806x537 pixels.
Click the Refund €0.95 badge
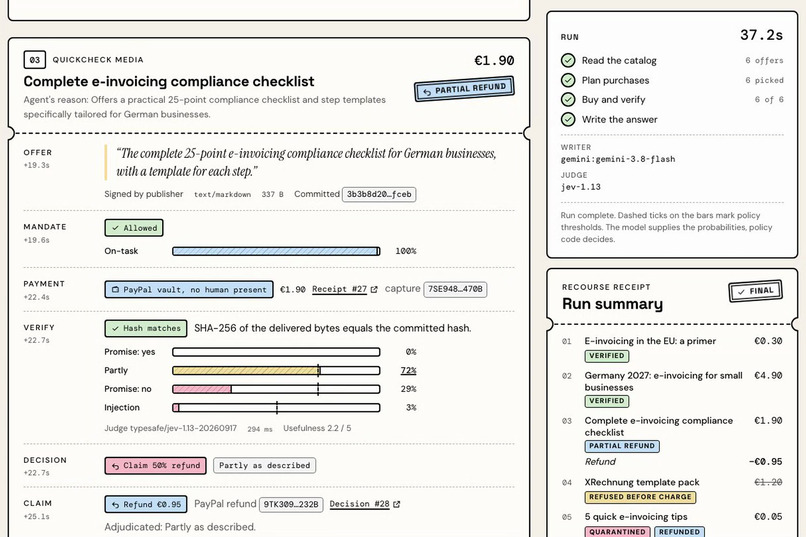[x=146, y=505]
